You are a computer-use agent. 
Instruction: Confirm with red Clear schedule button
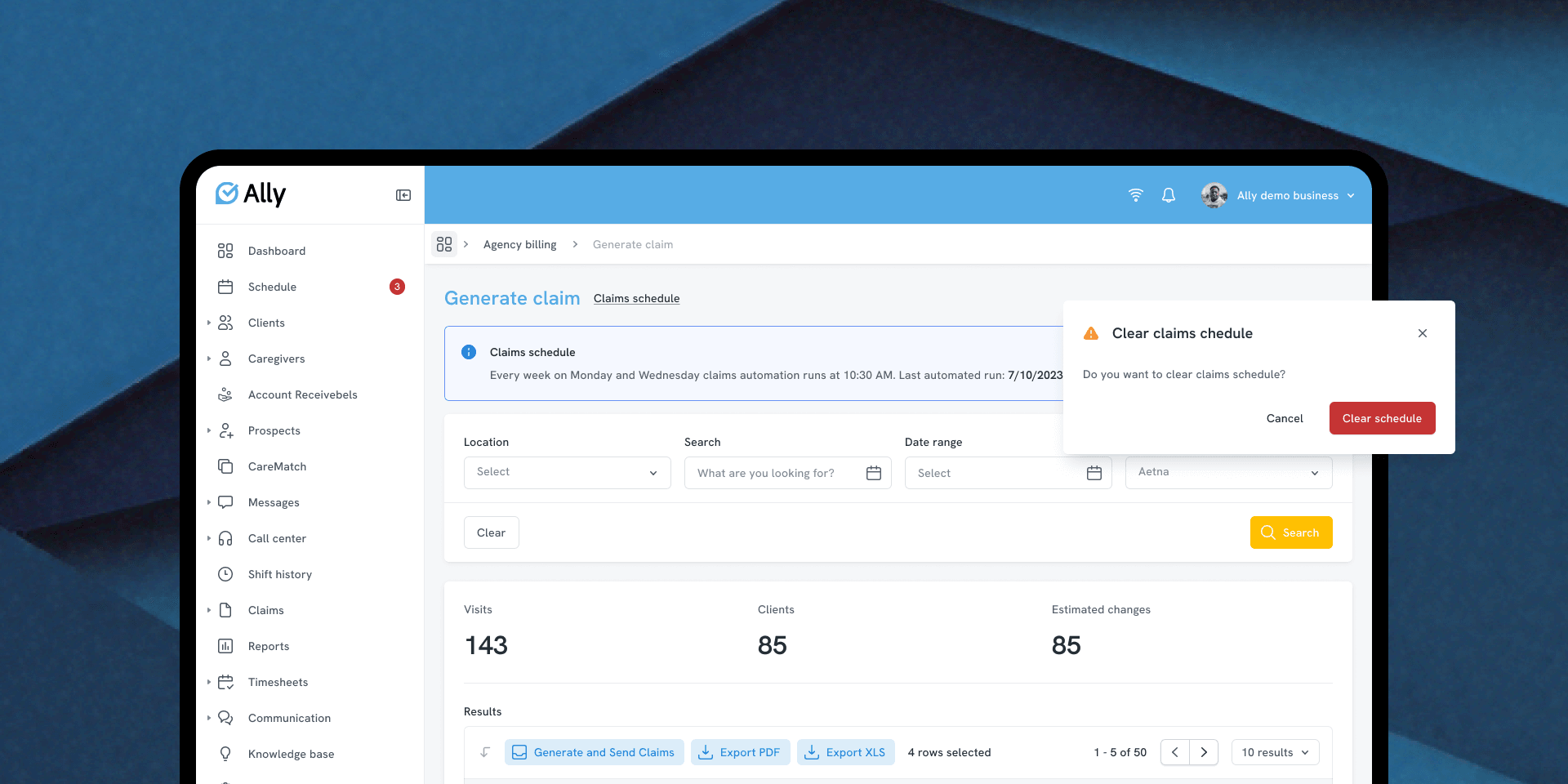click(x=1383, y=418)
